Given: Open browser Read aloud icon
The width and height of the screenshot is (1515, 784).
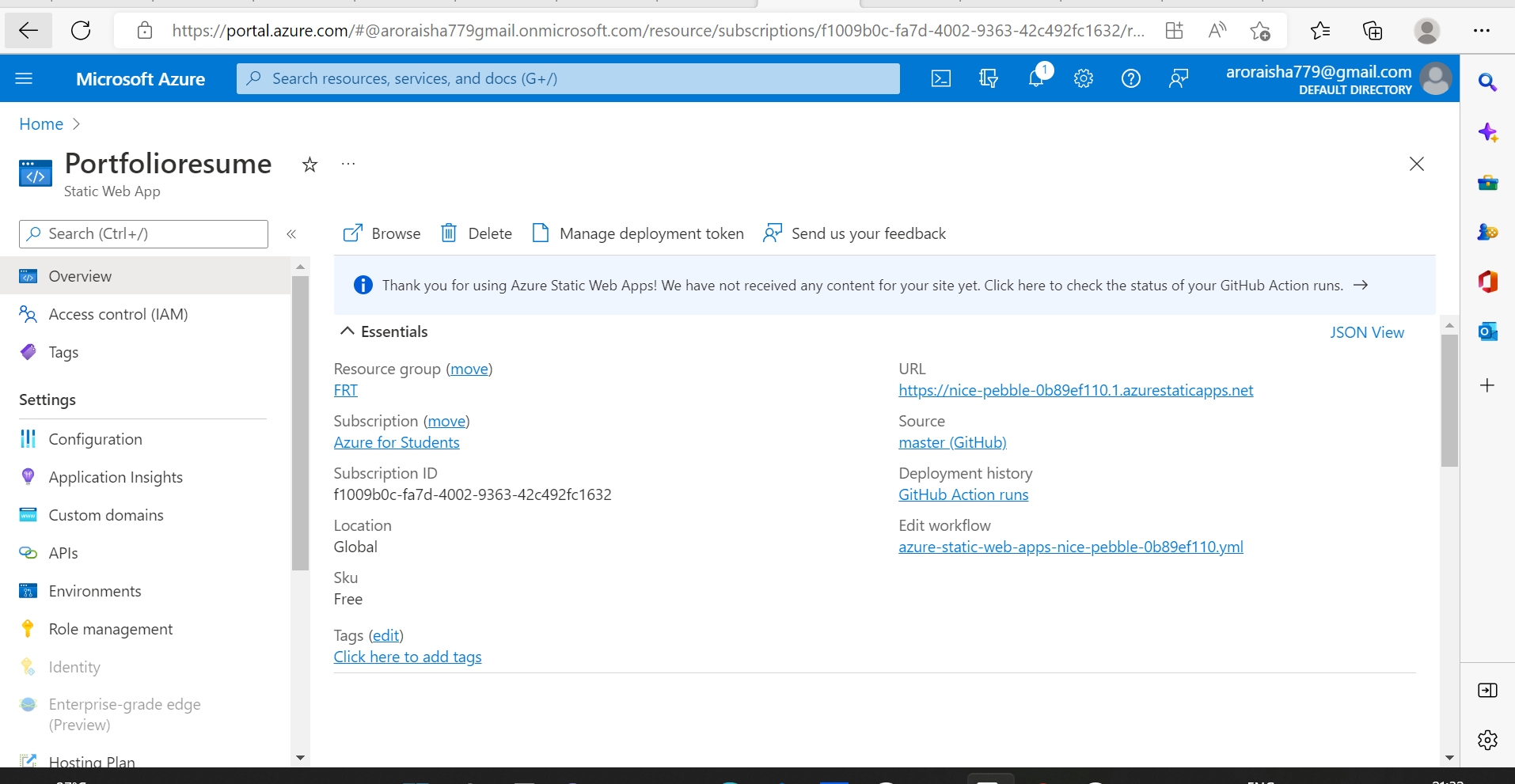Looking at the screenshot, I should coord(1217,31).
